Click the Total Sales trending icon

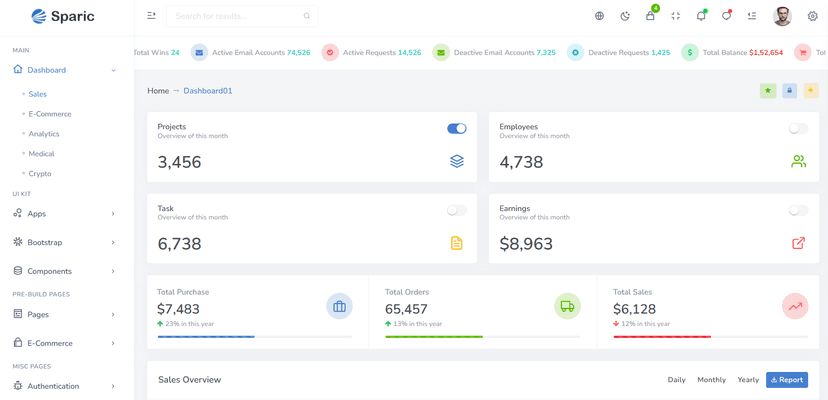click(x=795, y=306)
